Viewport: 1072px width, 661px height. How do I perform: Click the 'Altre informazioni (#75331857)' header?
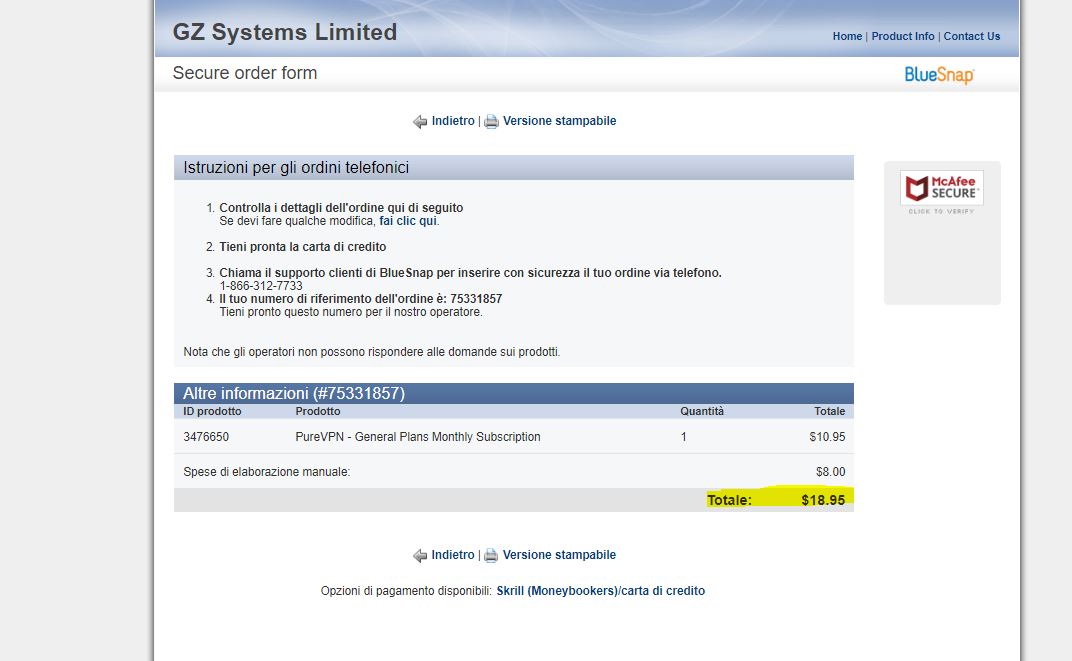[294, 394]
